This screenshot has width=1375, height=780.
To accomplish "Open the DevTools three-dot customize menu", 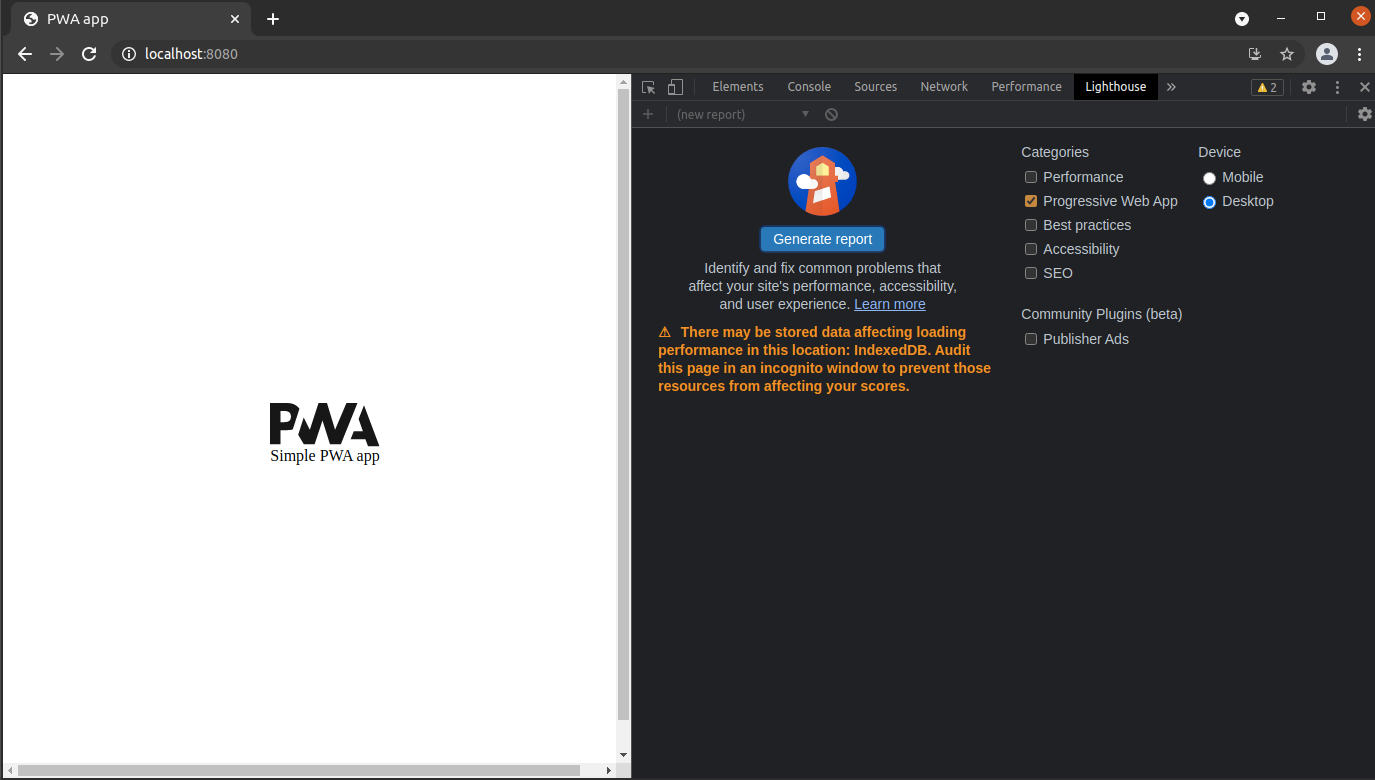I will coord(1337,87).
